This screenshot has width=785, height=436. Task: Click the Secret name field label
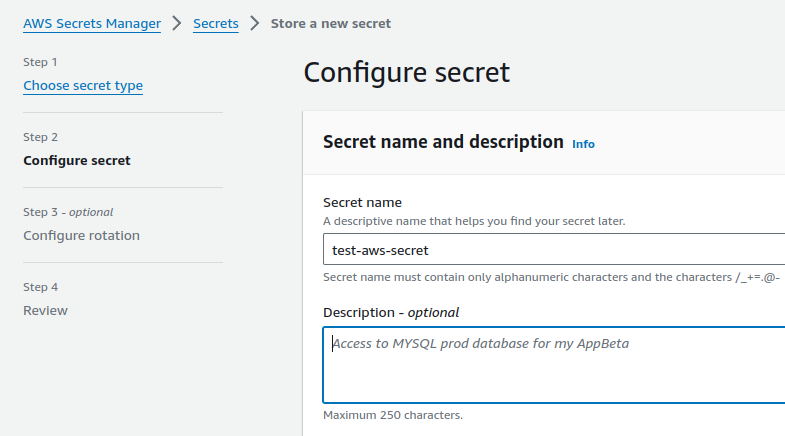click(362, 202)
